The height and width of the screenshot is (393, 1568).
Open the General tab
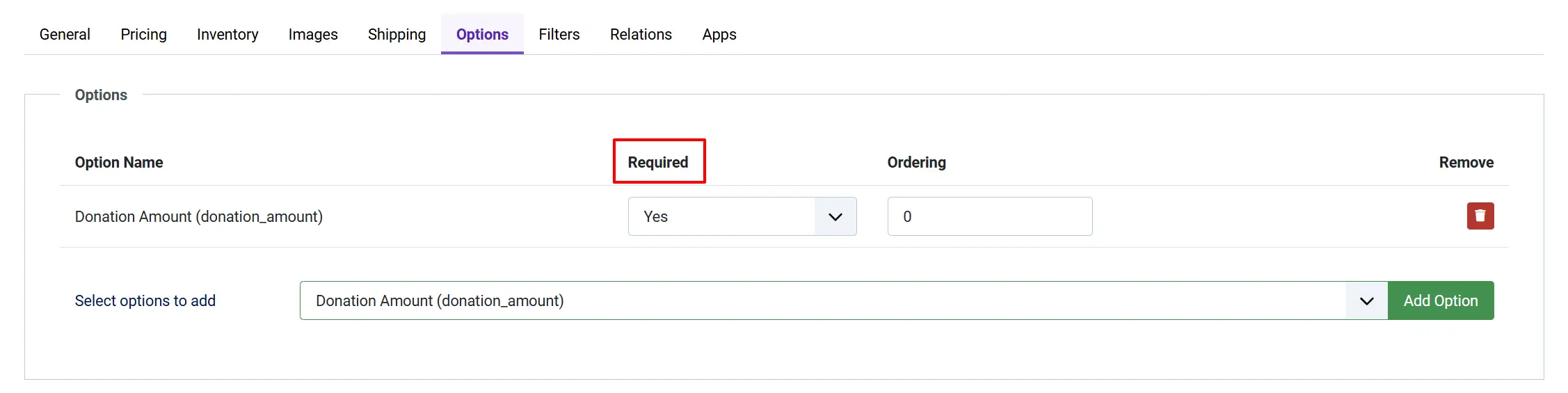click(x=65, y=34)
